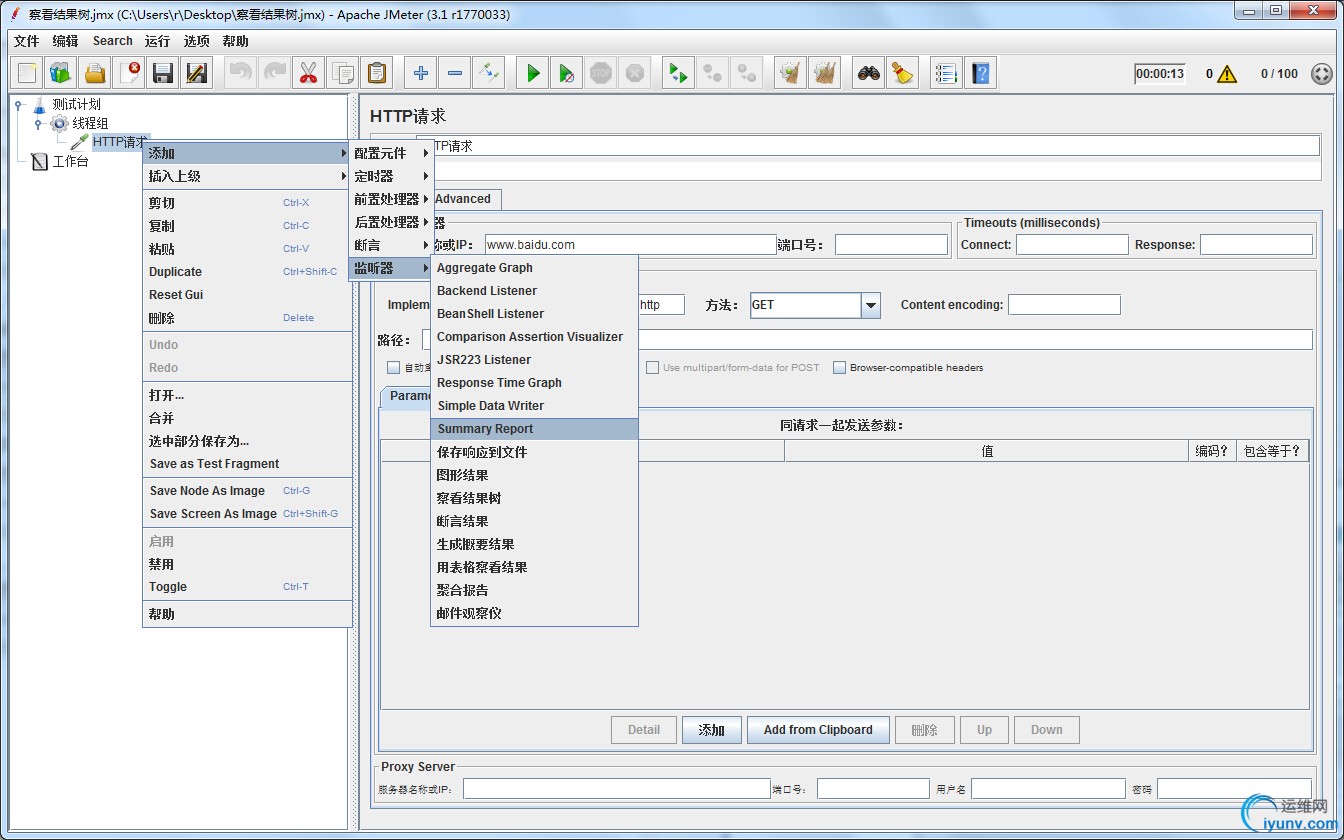
Task: Collapse all nodes with minus icon
Action: point(455,73)
